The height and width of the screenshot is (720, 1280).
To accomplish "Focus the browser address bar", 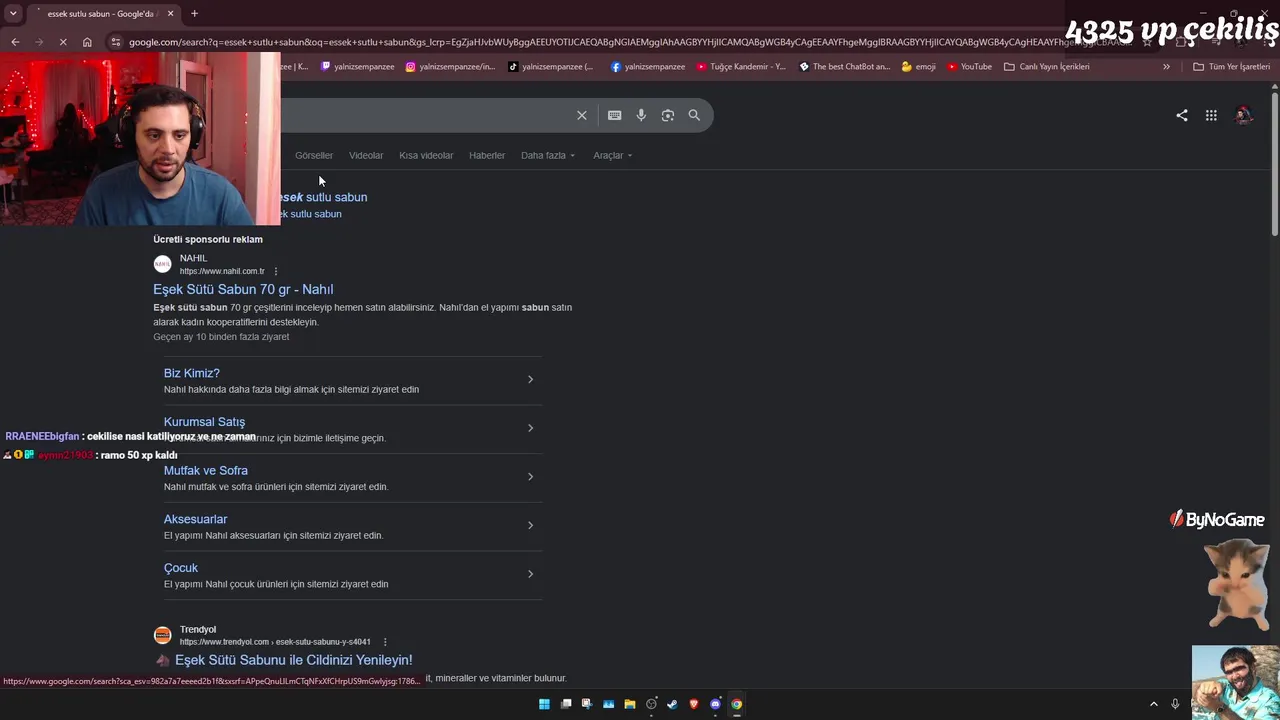I will pos(630,42).
